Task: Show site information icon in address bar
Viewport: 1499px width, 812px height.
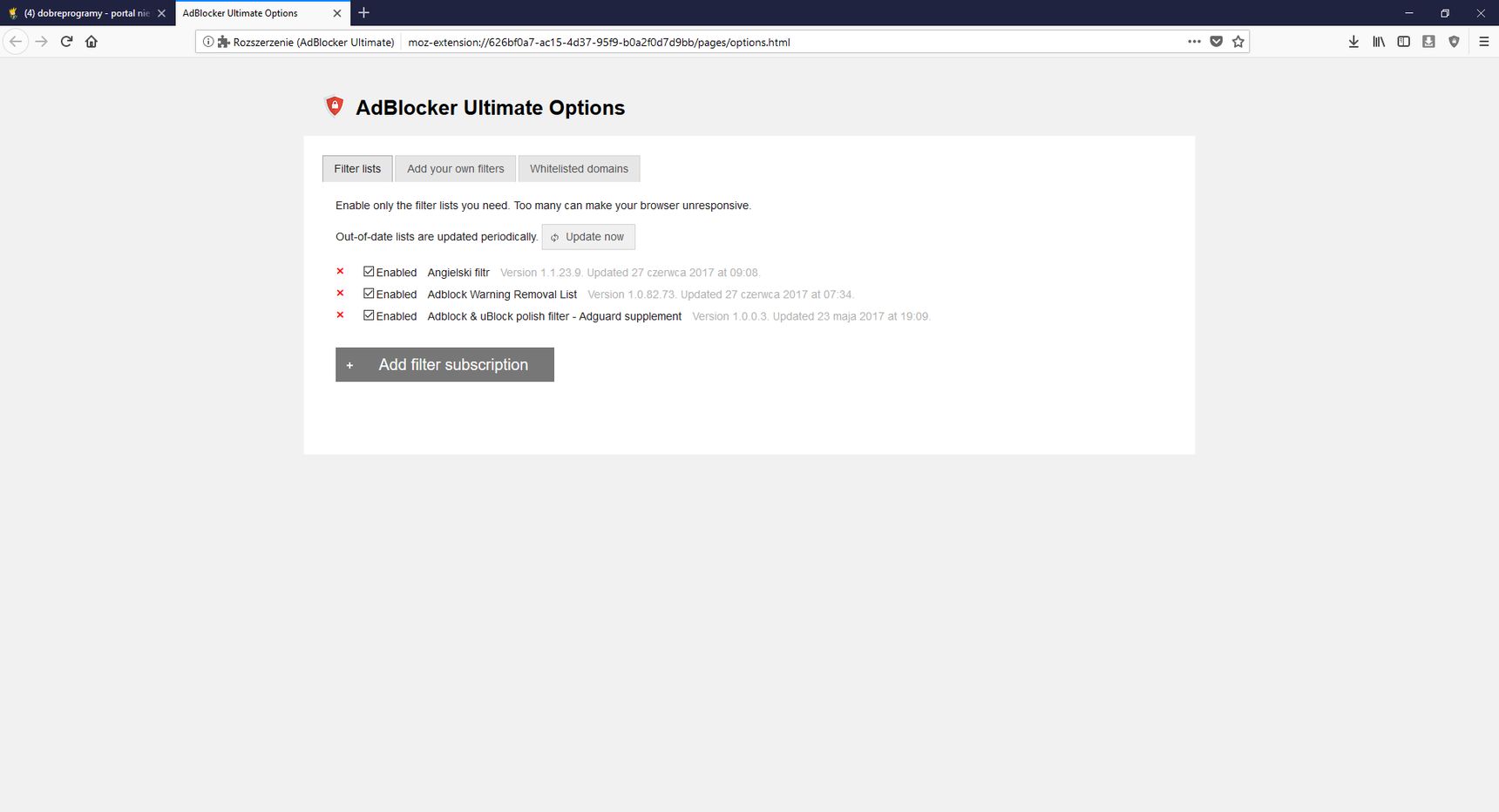Action: (208, 42)
